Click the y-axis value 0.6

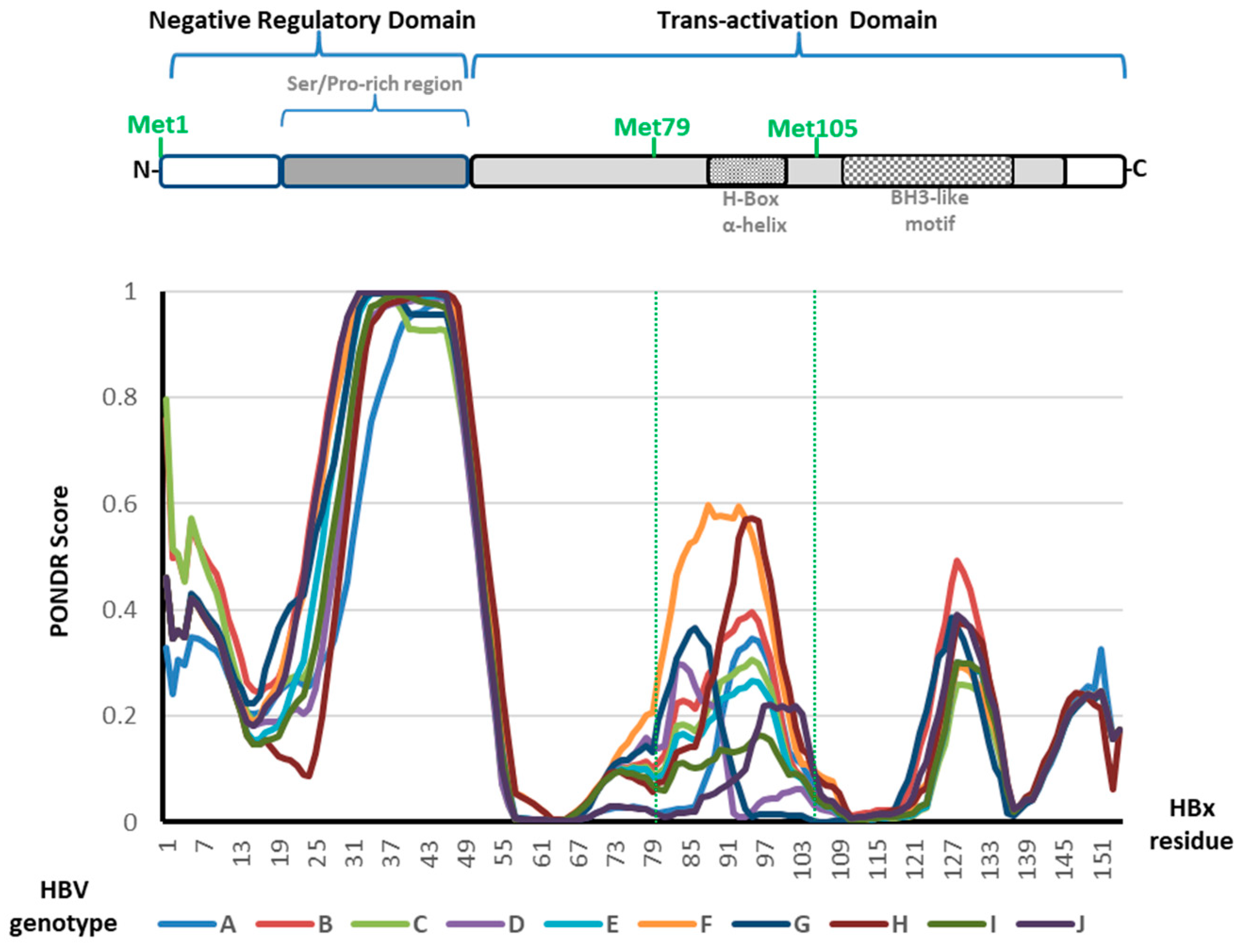120,503
